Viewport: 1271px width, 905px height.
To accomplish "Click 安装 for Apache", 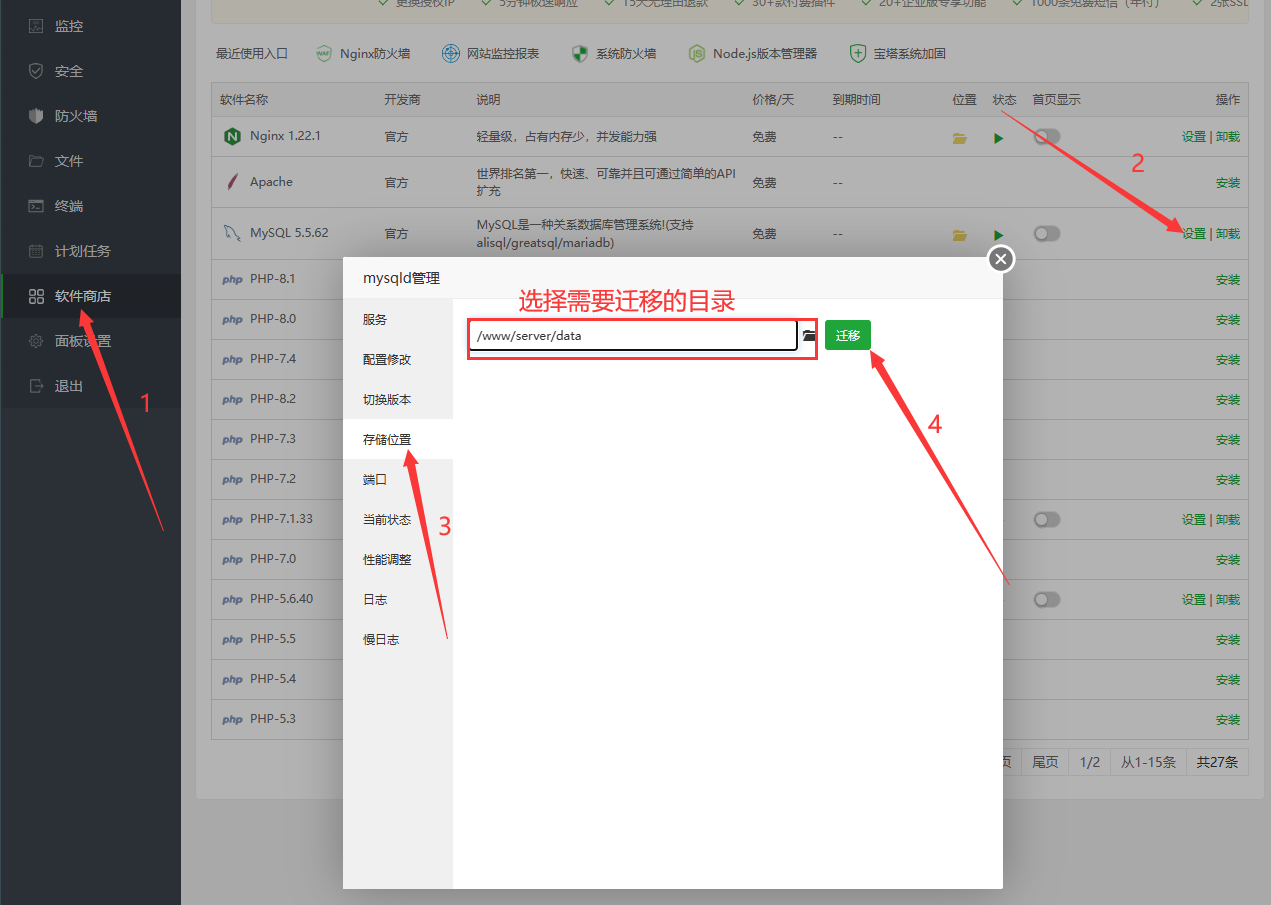I will (x=1228, y=183).
